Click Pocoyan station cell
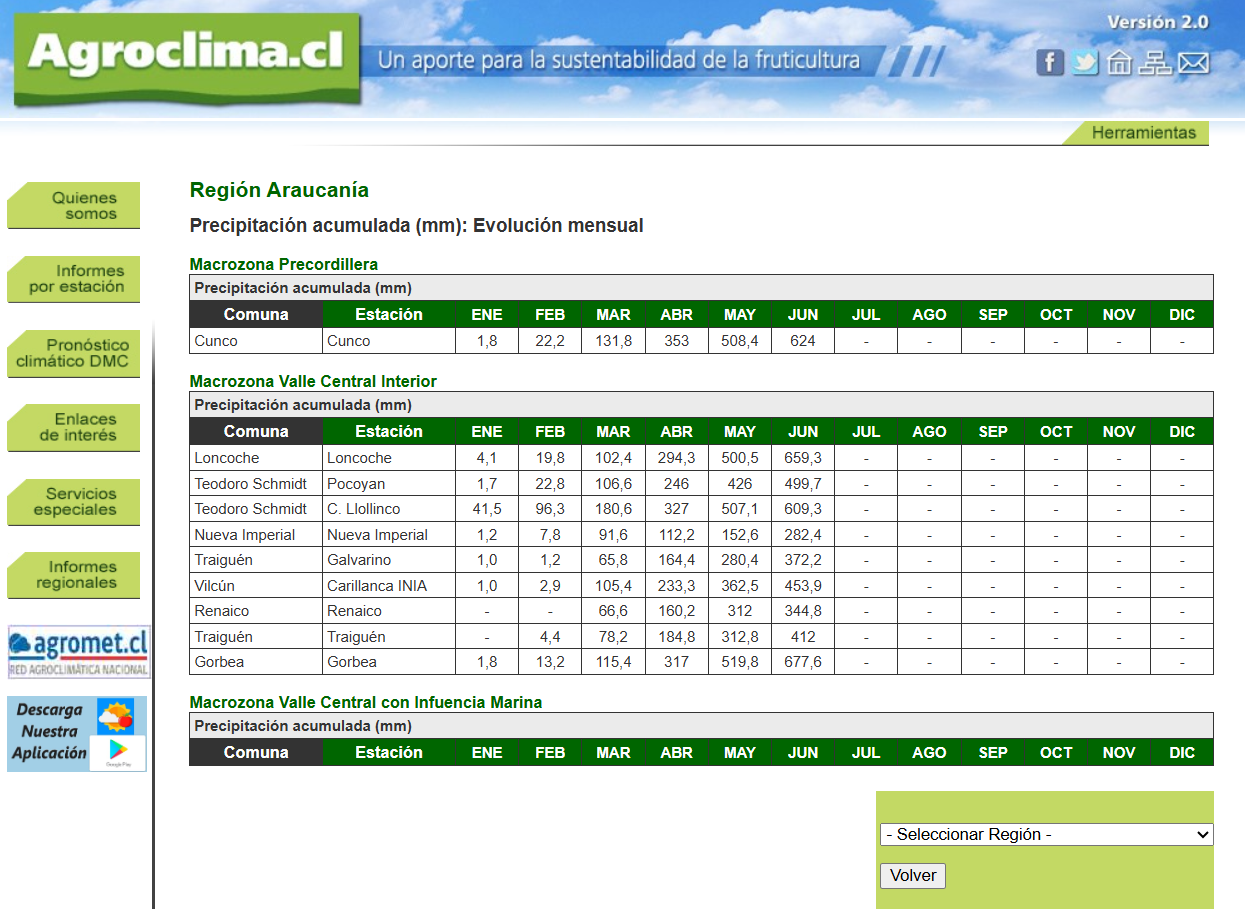 389,484
